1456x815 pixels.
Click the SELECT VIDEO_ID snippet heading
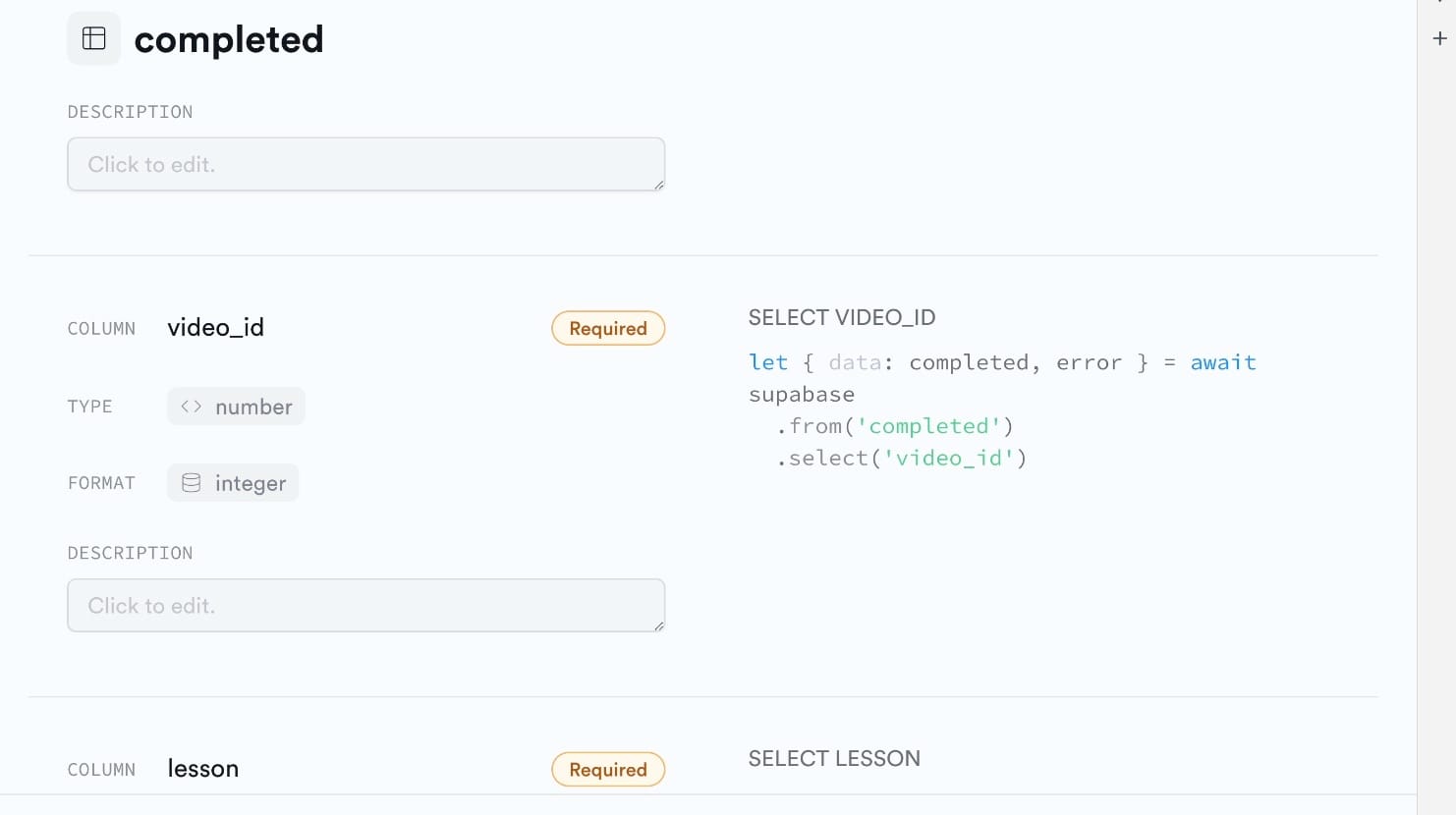(841, 317)
